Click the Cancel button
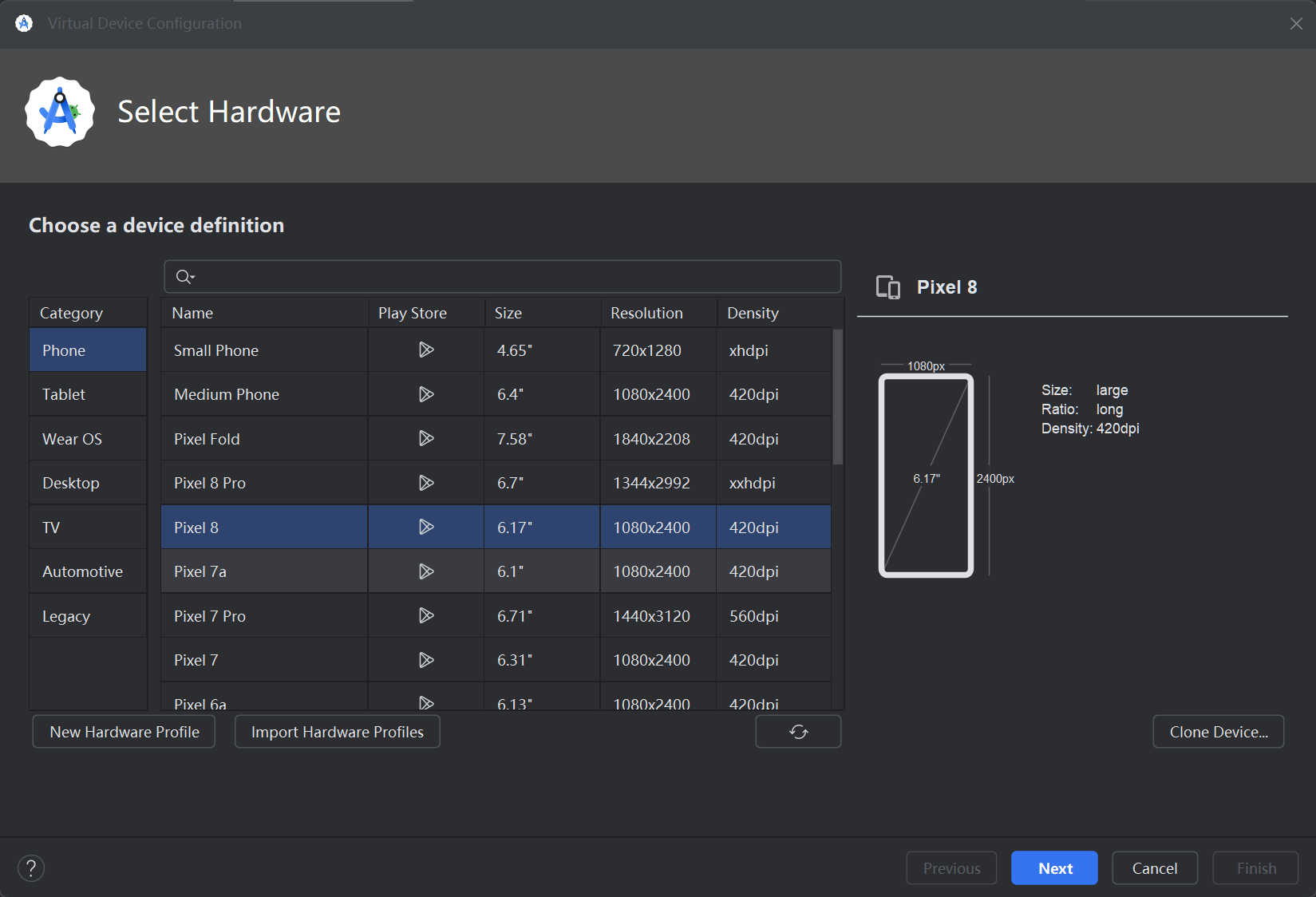 click(1155, 868)
